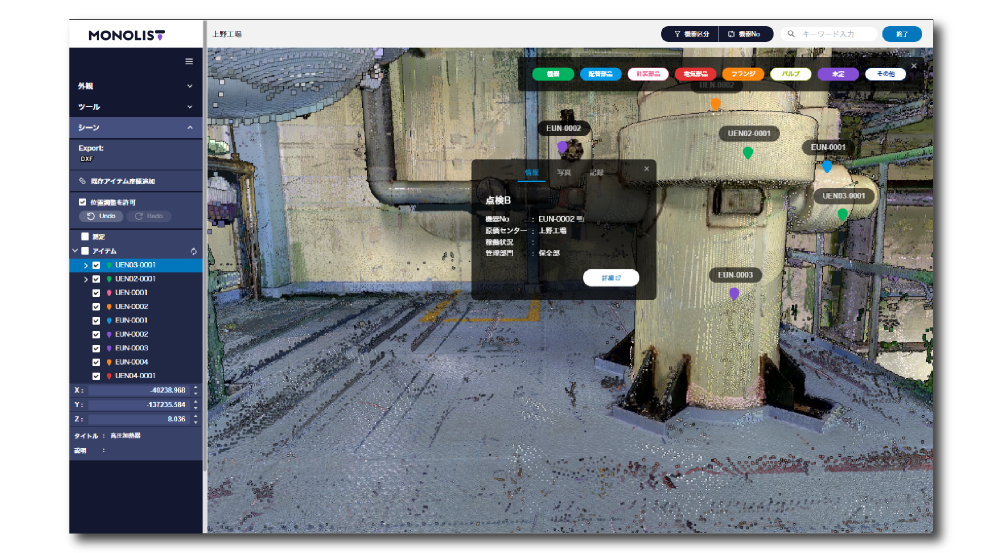Viewport: 1003px width, 553px height.
Task: Collapse the アイテム tree group
Action: tap(75, 251)
